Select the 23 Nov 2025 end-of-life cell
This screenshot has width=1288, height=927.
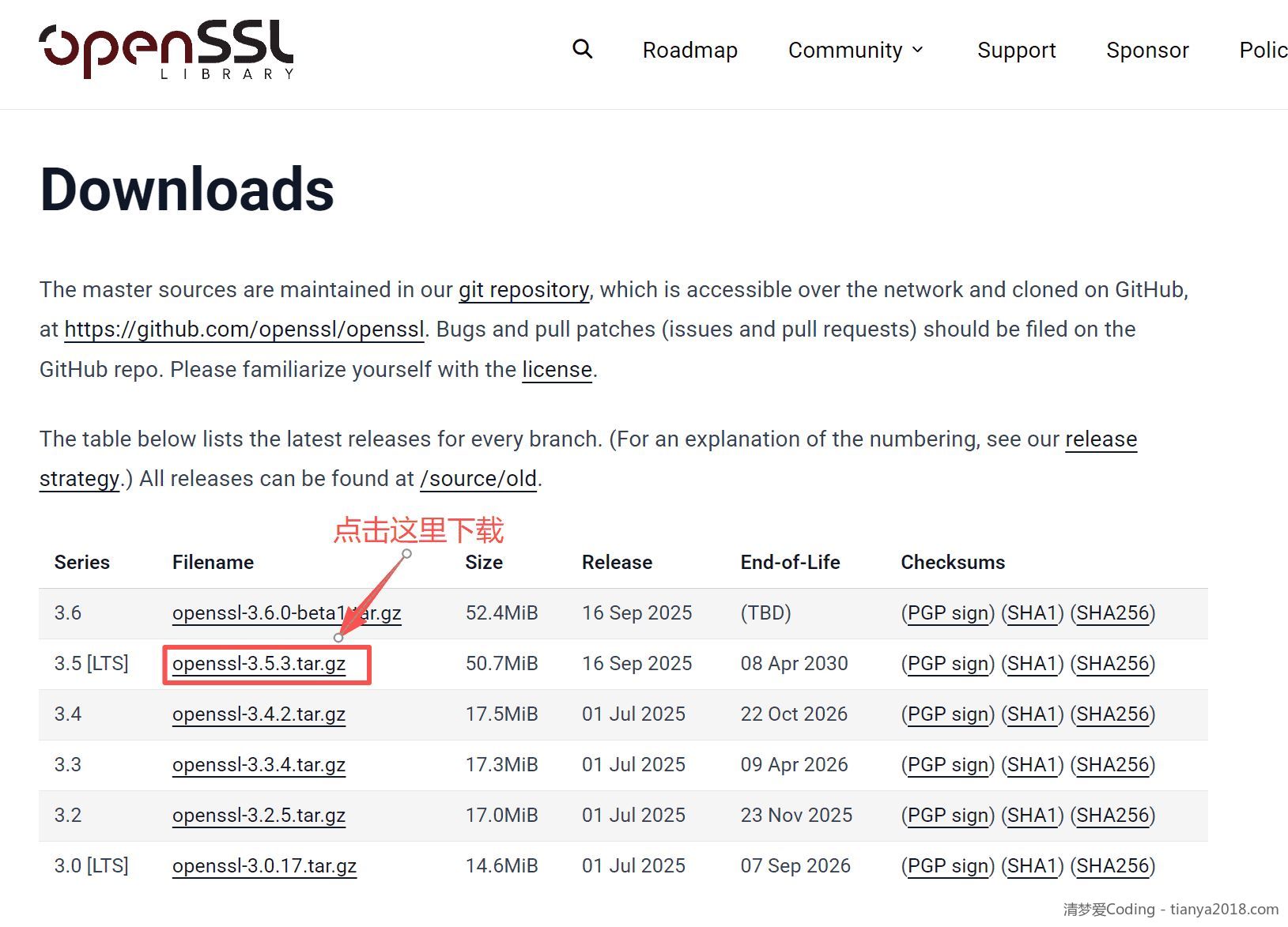(x=796, y=816)
